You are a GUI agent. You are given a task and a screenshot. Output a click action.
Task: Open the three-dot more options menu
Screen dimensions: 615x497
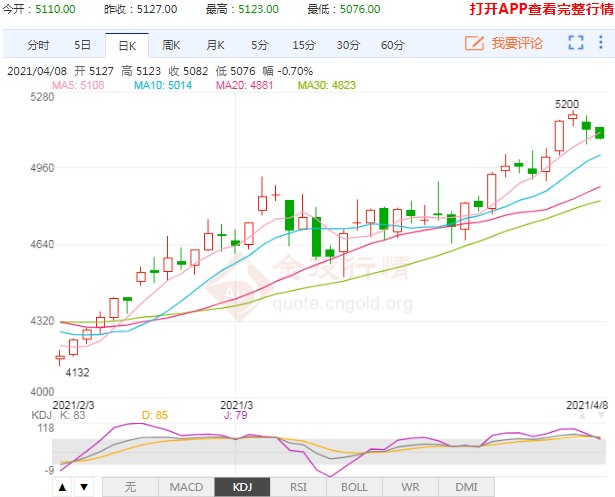600,42
